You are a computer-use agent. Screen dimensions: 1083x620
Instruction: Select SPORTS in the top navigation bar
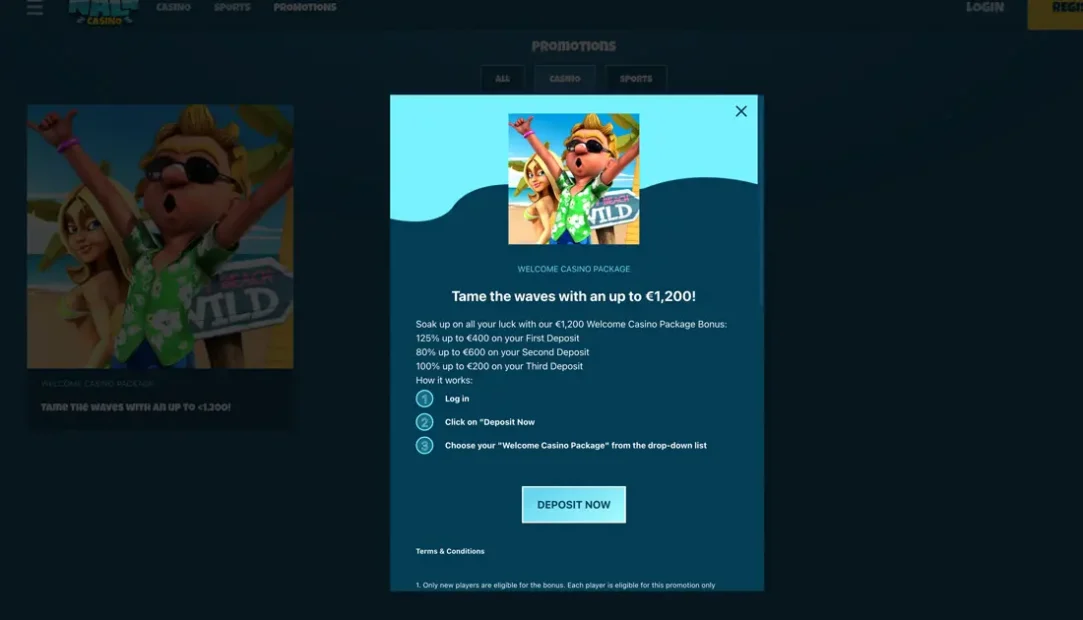[x=232, y=5]
